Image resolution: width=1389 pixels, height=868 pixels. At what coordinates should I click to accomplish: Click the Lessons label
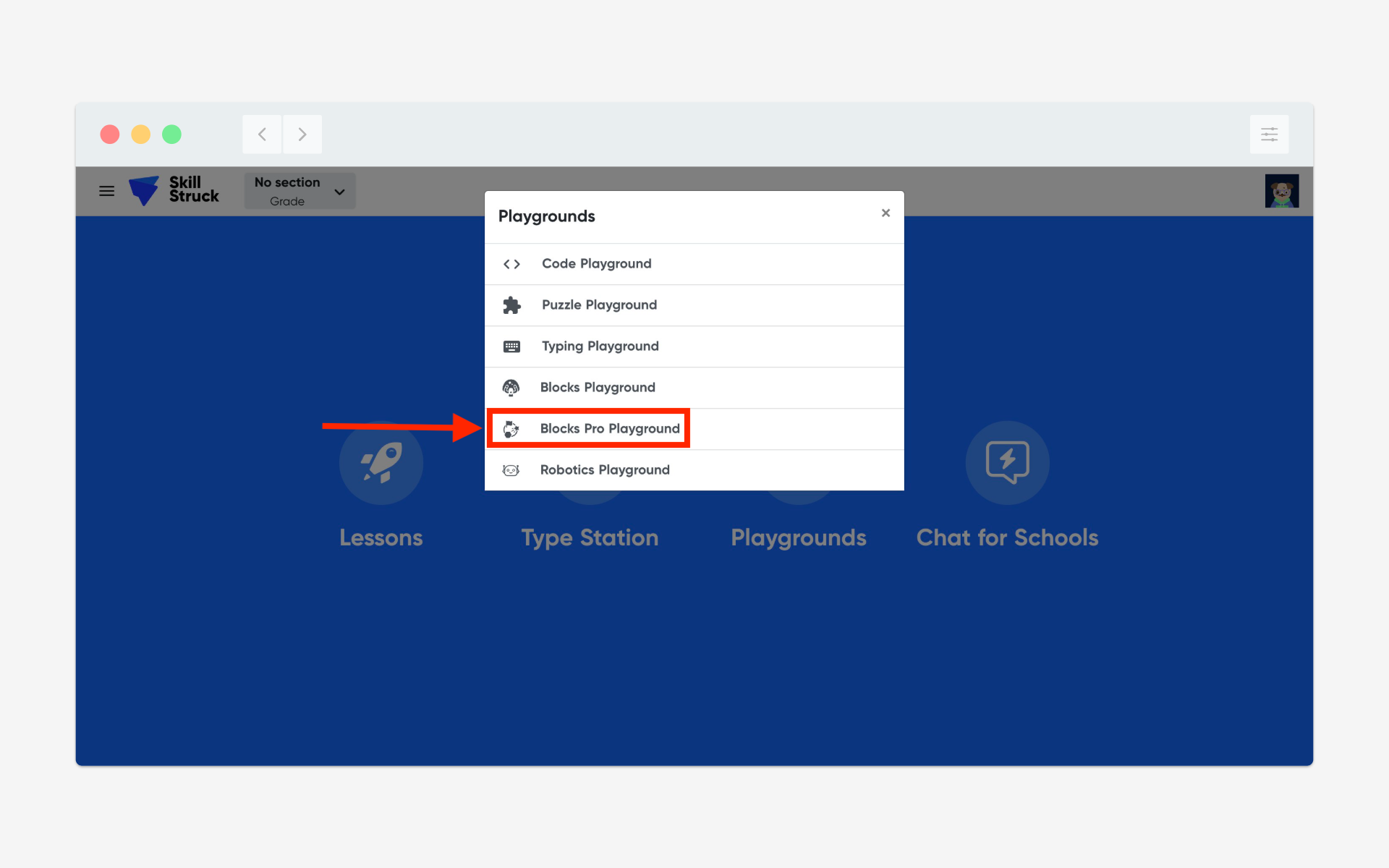[x=381, y=537]
